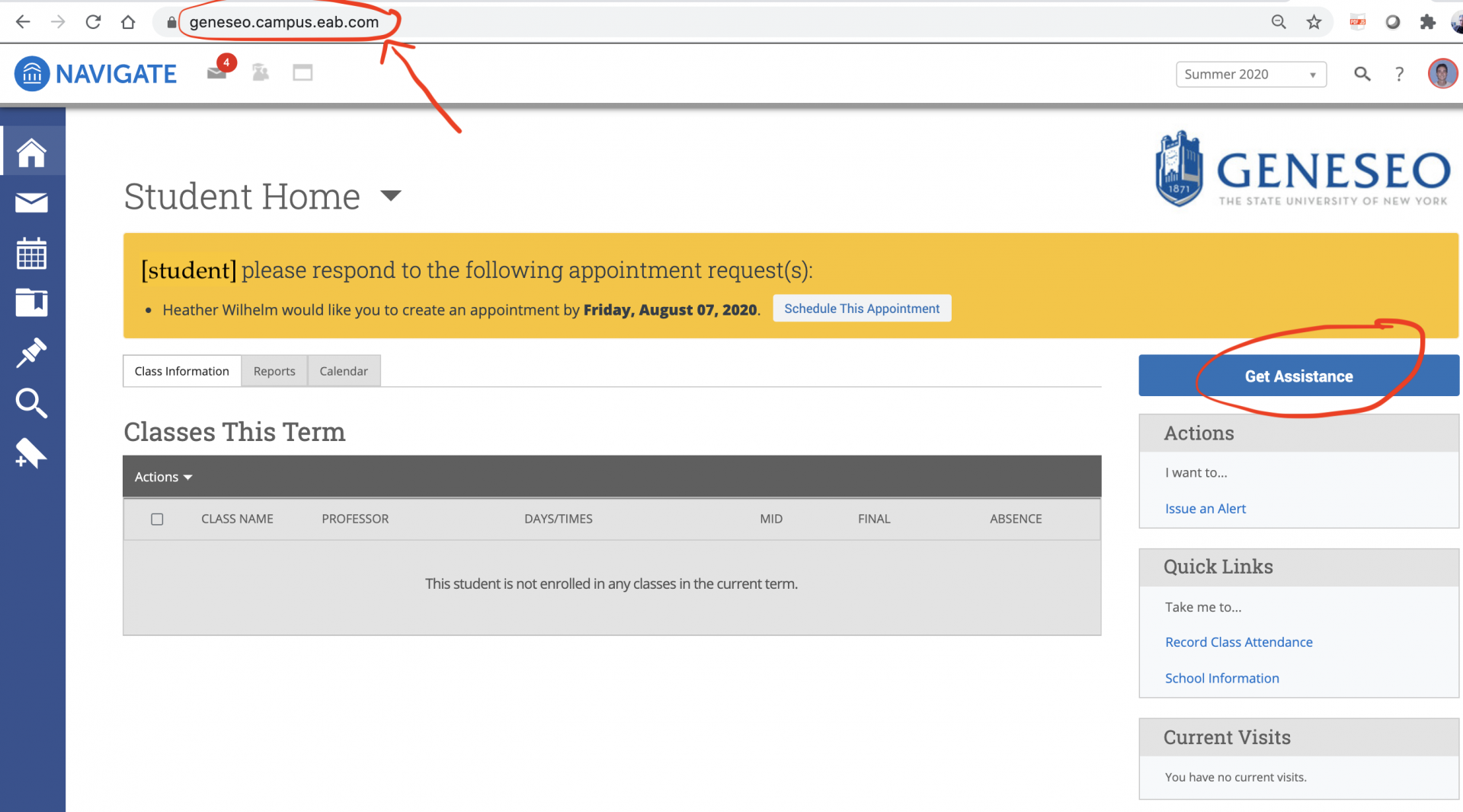Tick the select-all classes checkbox

coord(157,519)
